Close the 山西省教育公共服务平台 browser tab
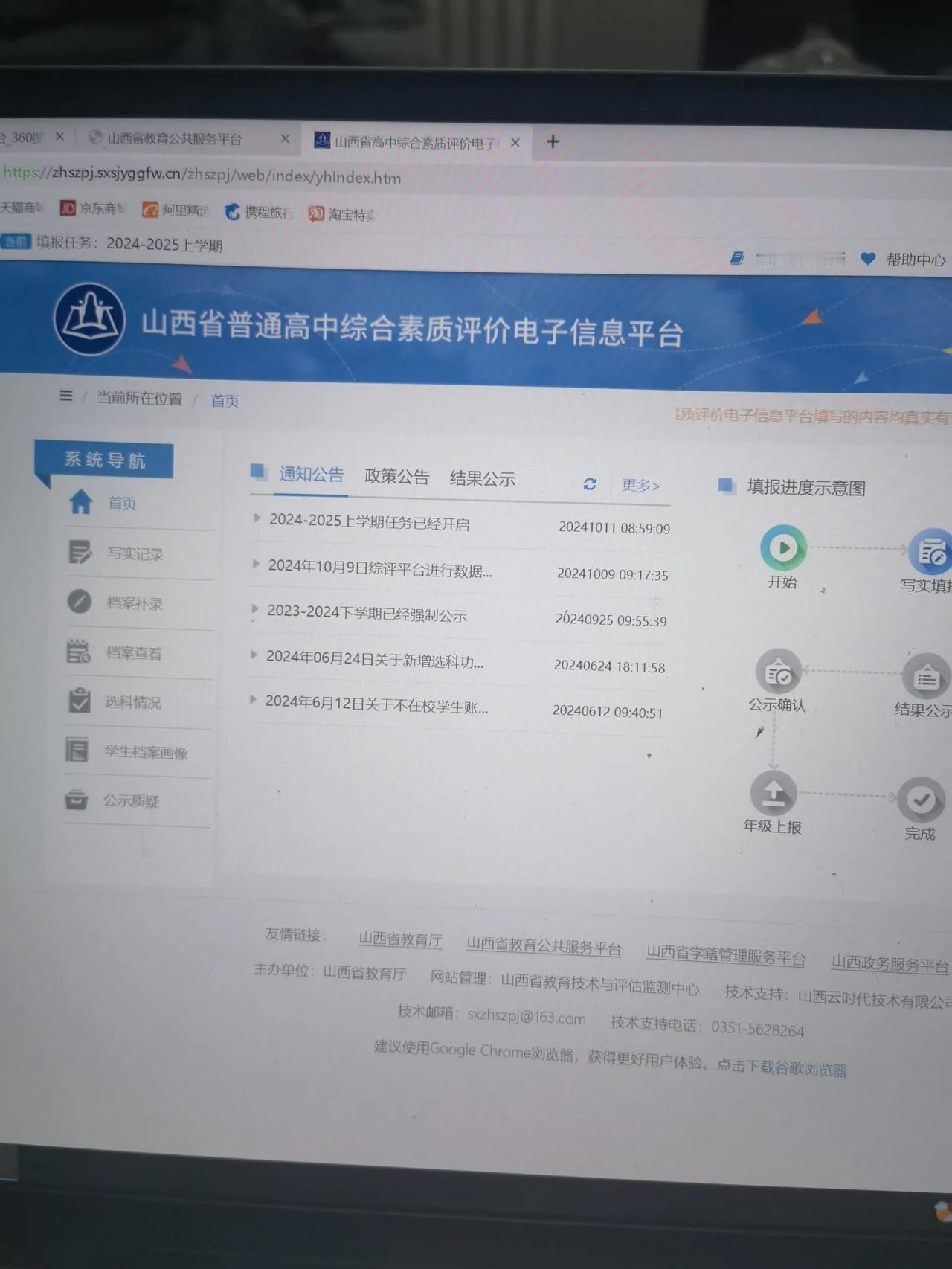Viewport: 952px width, 1269px height. click(x=285, y=138)
